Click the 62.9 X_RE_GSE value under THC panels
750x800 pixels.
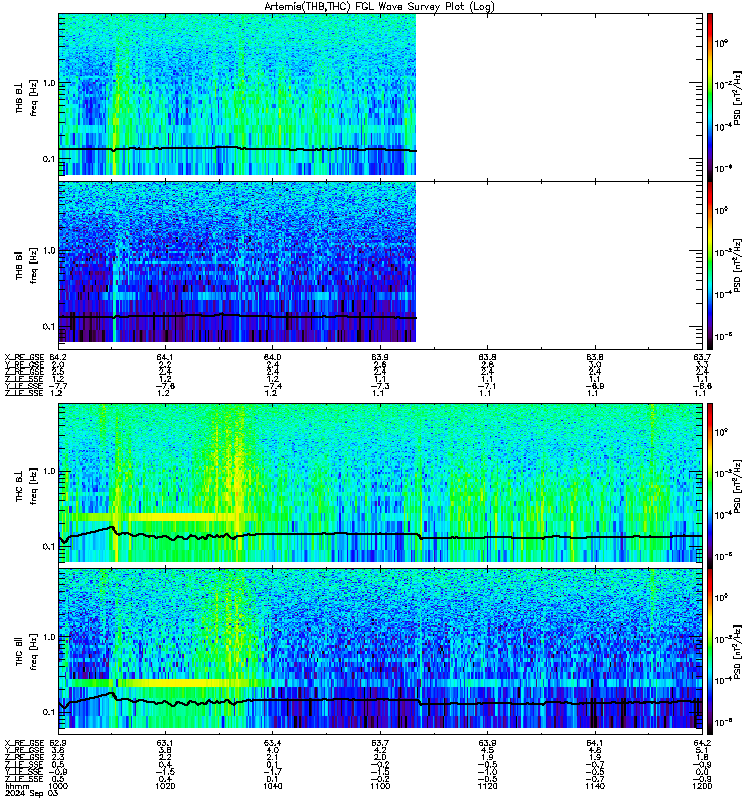(x=57, y=743)
